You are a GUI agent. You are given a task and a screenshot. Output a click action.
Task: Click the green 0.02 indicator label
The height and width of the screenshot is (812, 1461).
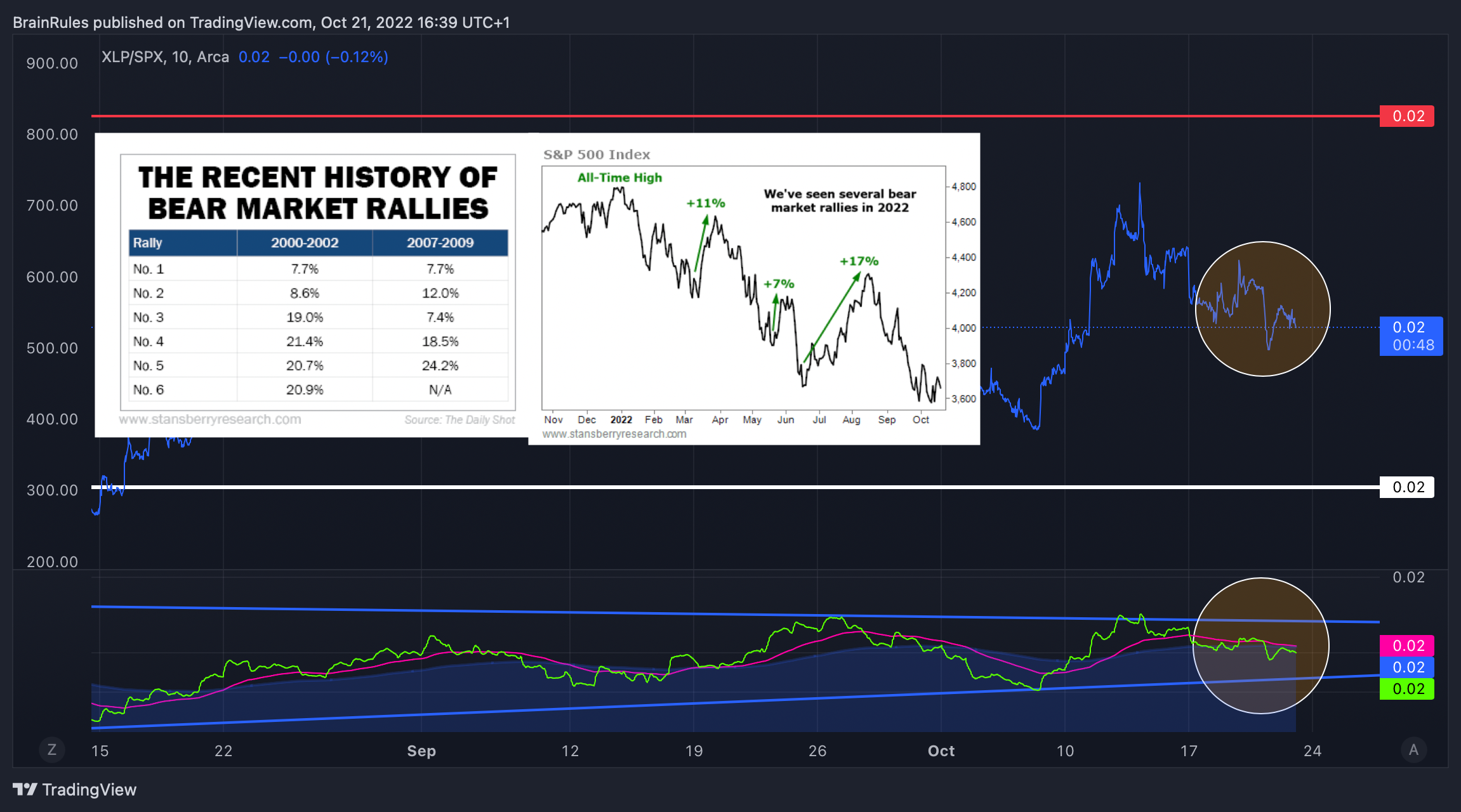[1406, 689]
